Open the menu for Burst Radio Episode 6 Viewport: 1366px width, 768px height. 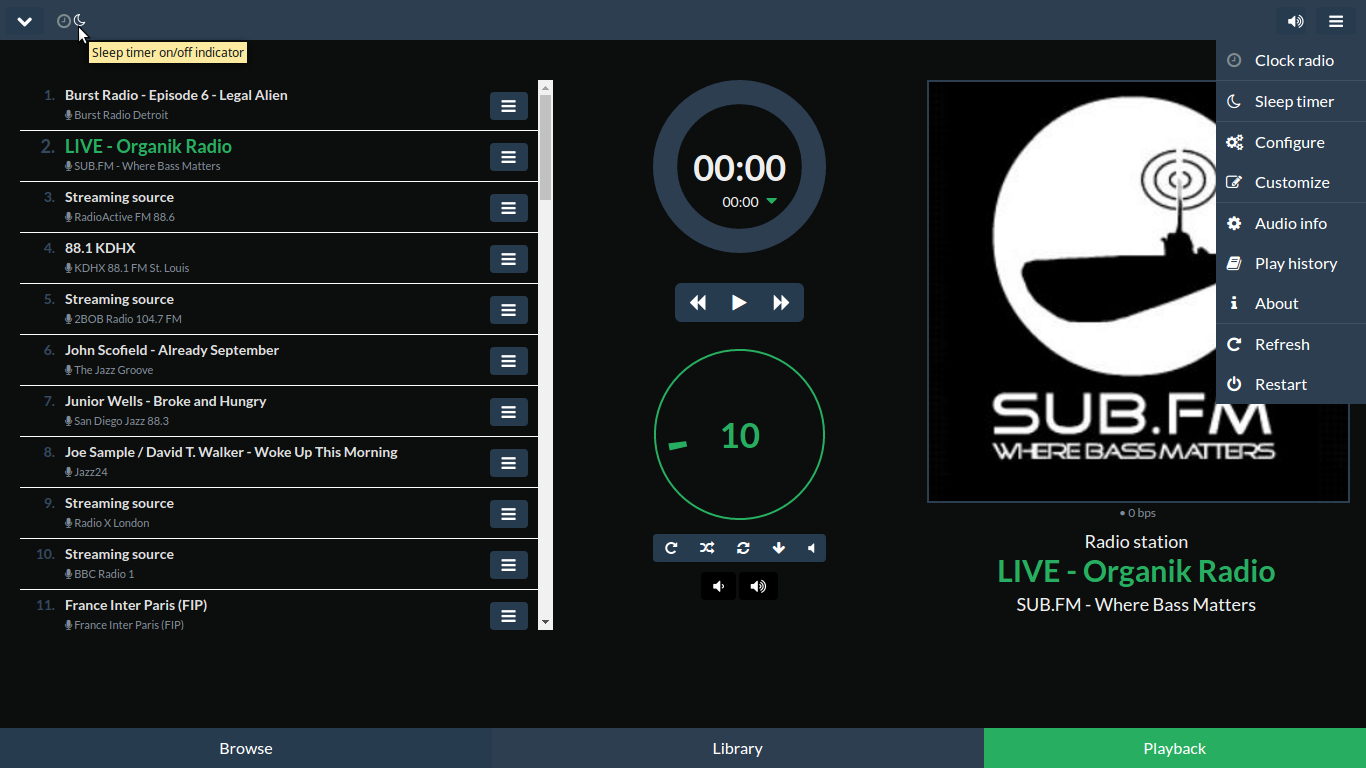pyautogui.click(x=508, y=106)
